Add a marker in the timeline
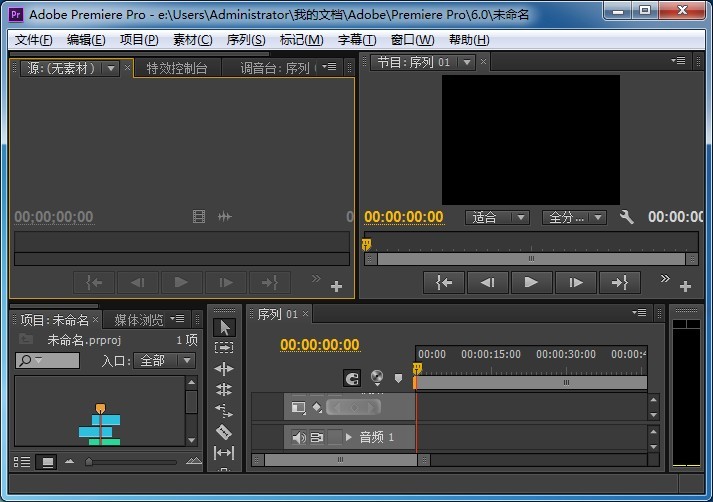This screenshot has height=502, width=713. 398,378
